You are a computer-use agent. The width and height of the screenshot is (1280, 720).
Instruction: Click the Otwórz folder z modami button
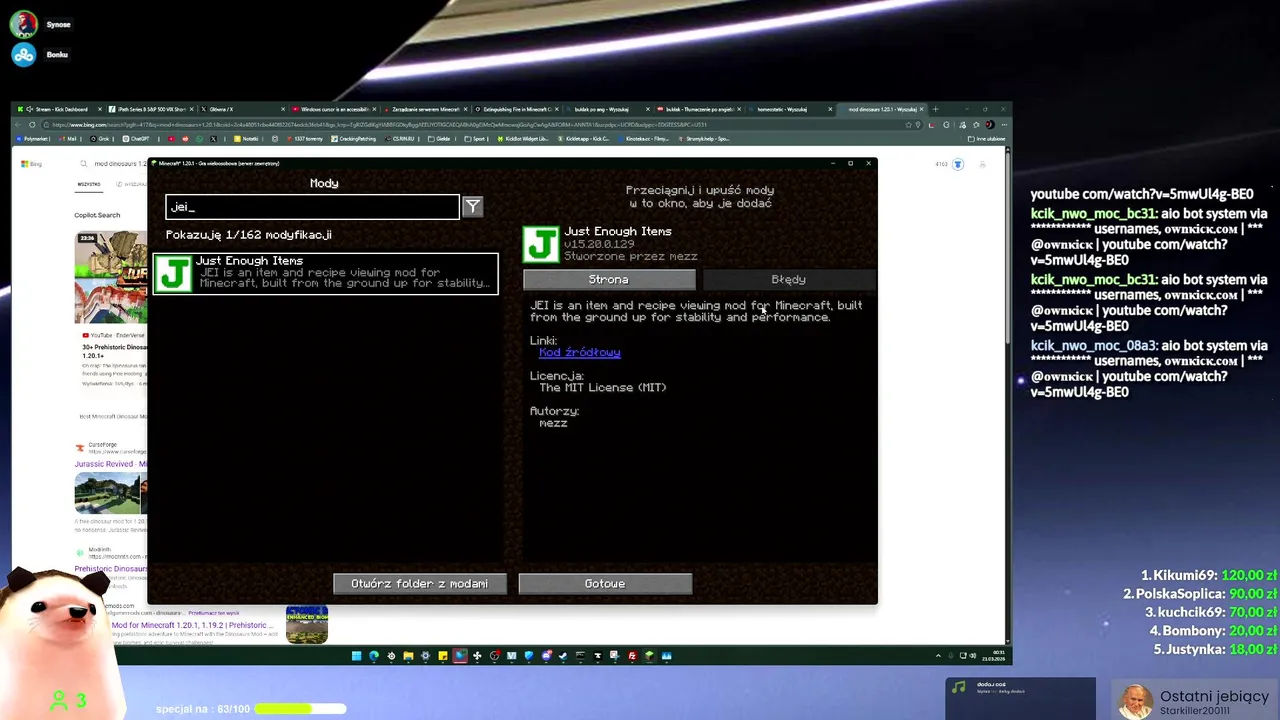coord(420,584)
